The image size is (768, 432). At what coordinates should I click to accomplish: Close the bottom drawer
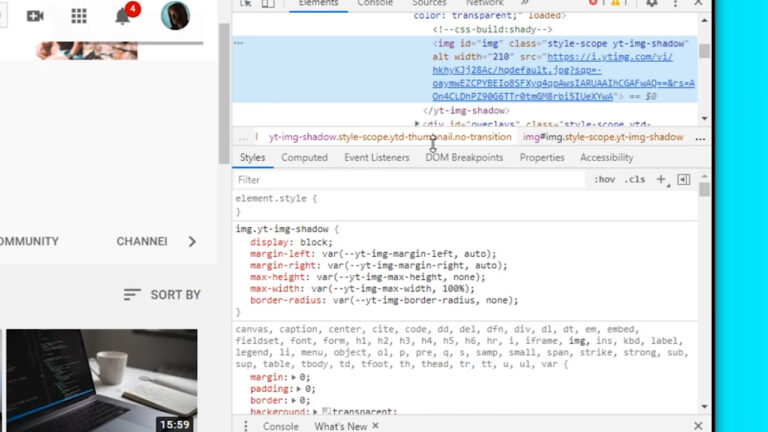point(698,426)
